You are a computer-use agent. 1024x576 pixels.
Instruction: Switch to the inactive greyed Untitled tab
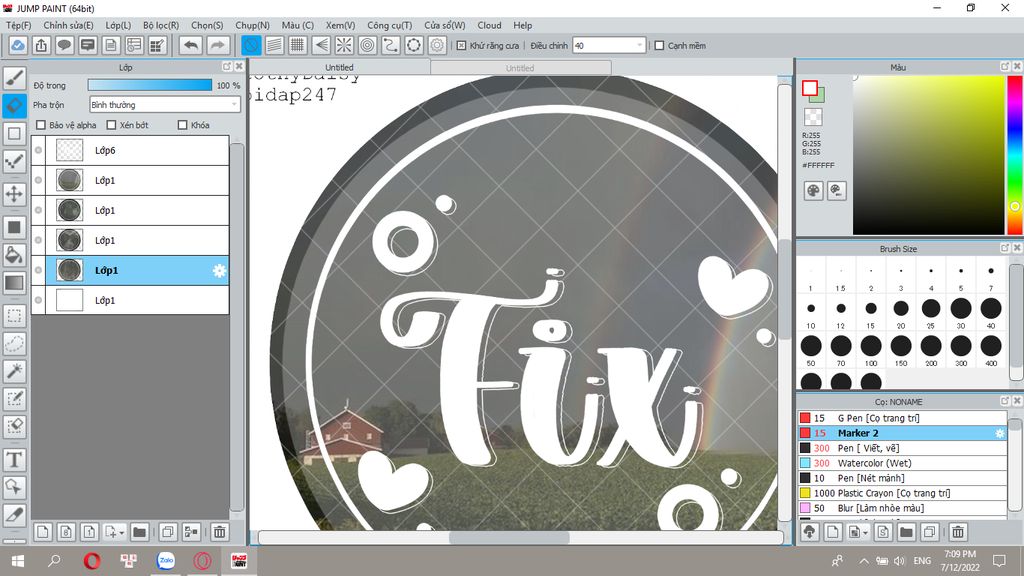[x=520, y=68]
